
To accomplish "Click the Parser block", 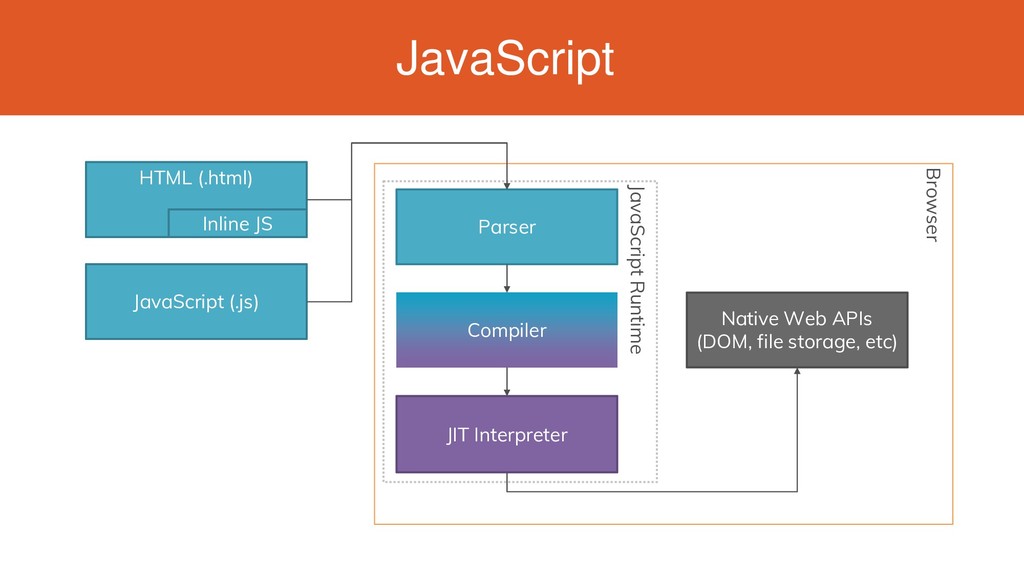I will click(x=507, y=227).
